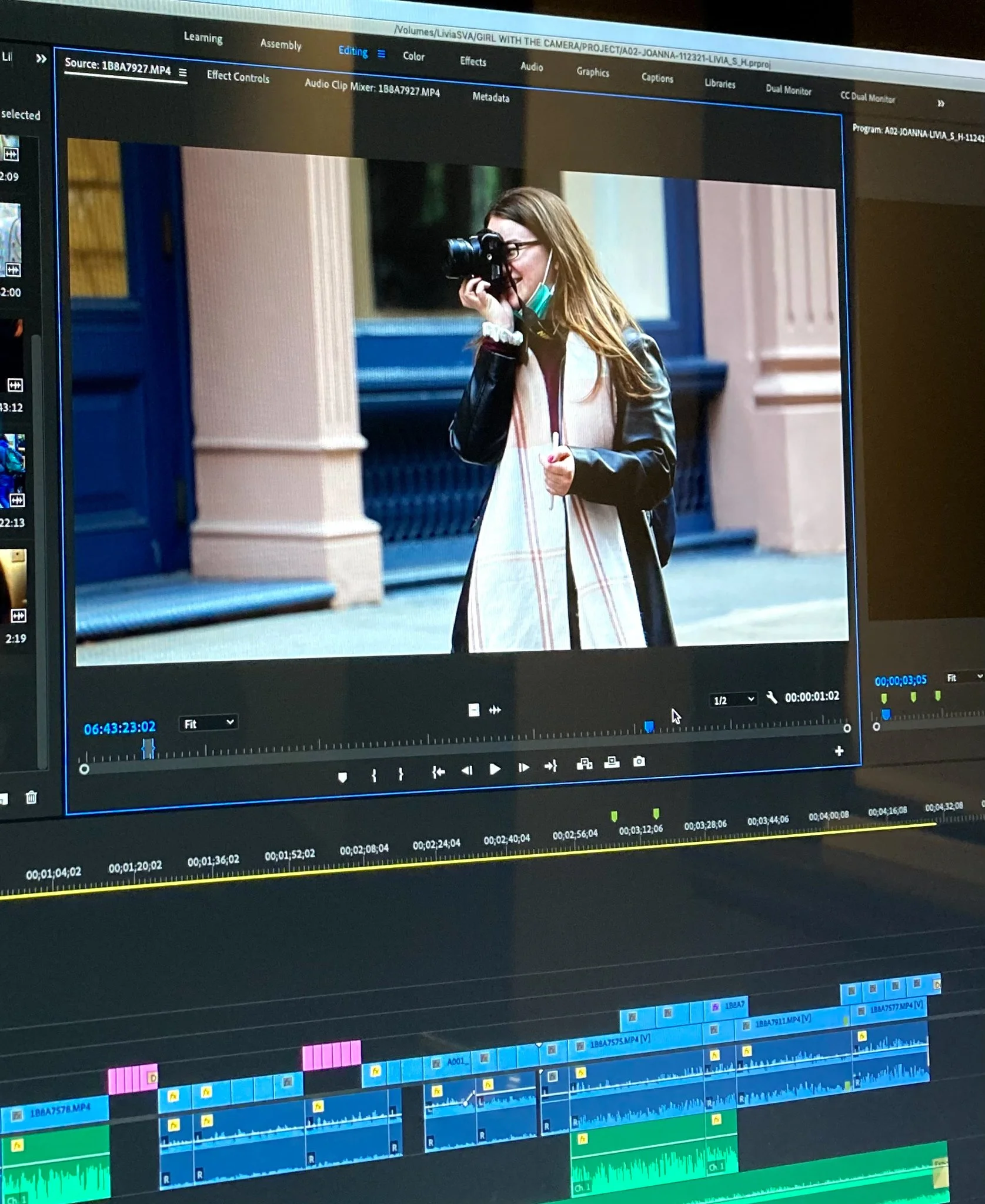Click 00;03;44;06 on the sequence time ruler
This screenshot has width=985, height=1204.
(767, 820)
